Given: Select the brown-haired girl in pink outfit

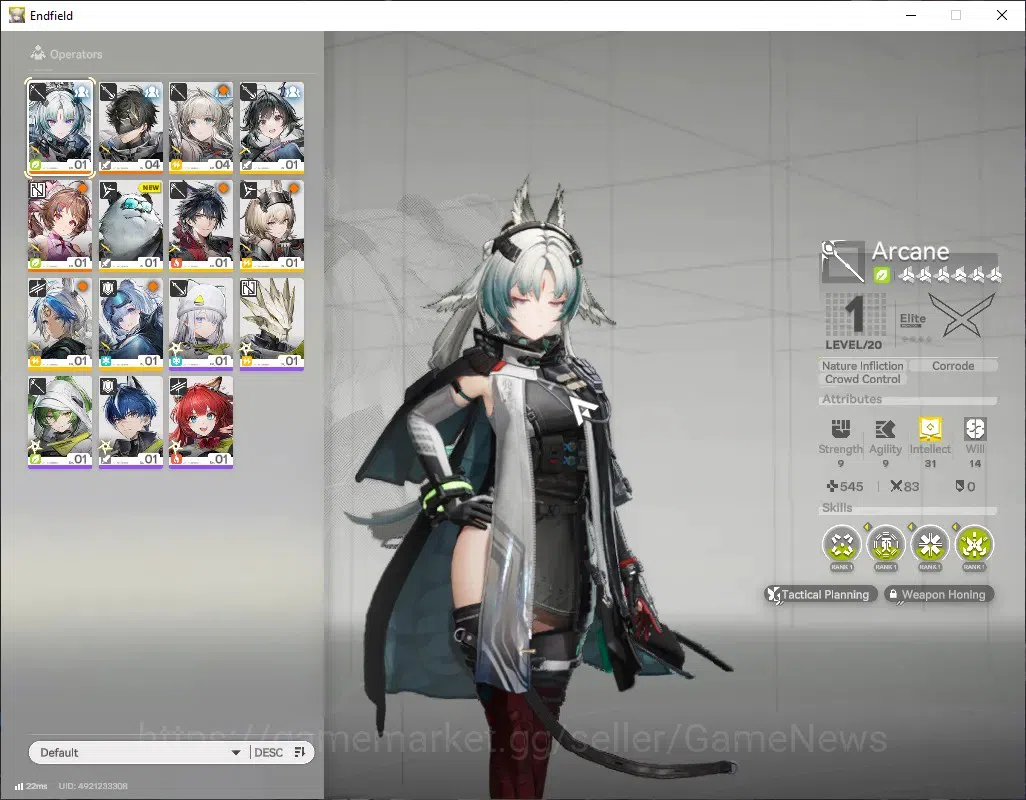Looking at the screenshot, I should [x=60, y=226].
